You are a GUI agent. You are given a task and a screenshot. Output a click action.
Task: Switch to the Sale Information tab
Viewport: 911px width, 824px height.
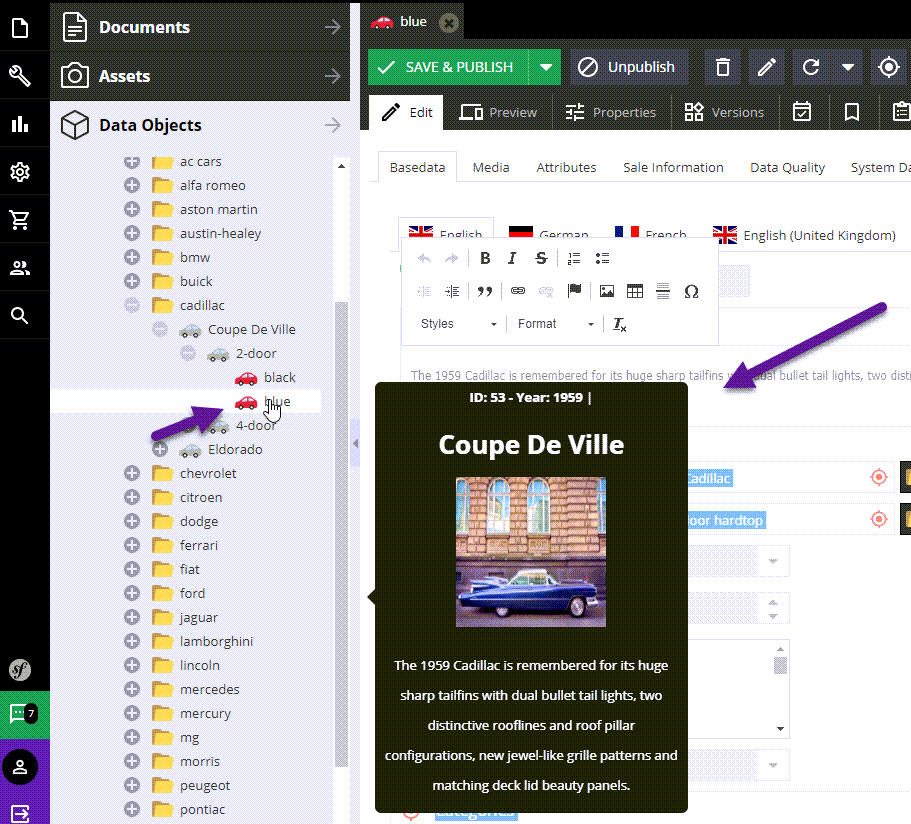[673, 167]
